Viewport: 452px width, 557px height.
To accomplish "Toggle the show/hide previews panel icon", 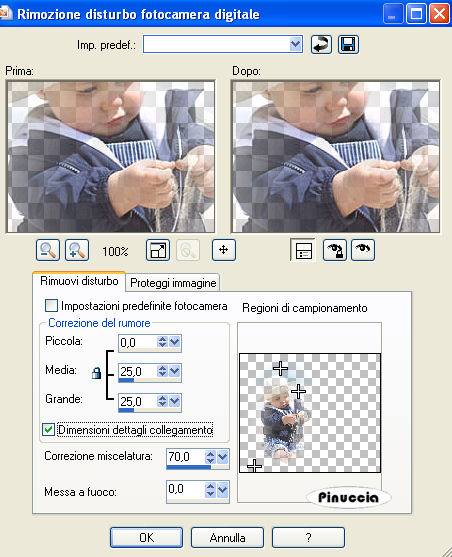I will click(303, 250).
